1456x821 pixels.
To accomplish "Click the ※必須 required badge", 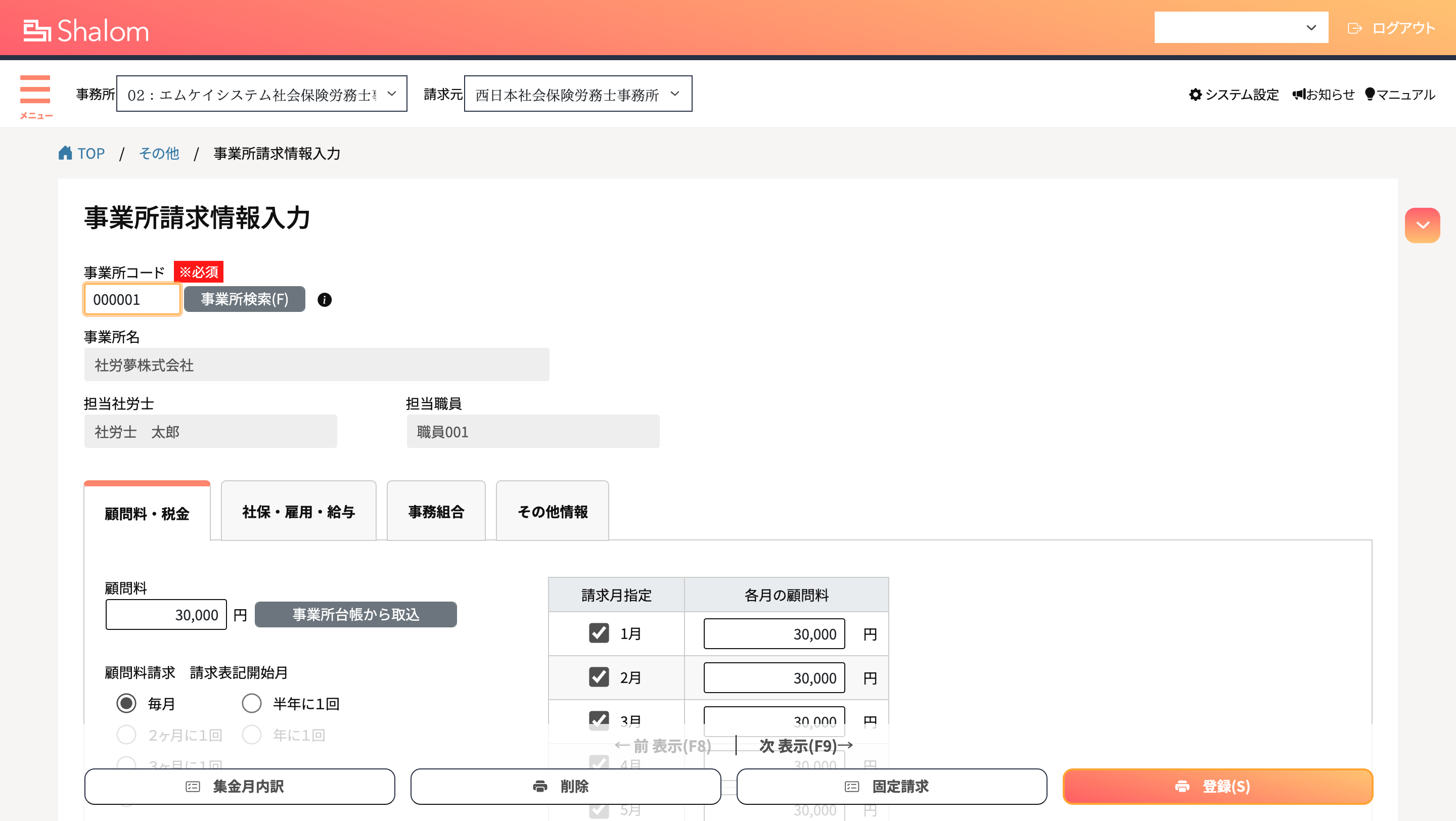I will tap(198, 272).
